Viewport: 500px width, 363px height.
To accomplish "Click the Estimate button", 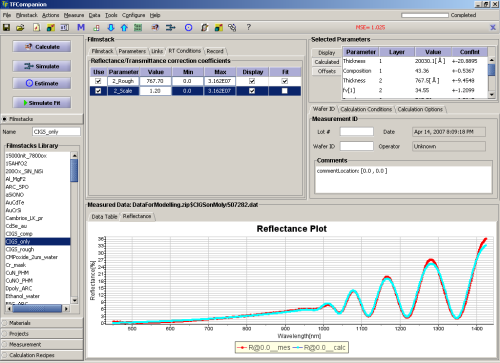I will tap(42, 83).
